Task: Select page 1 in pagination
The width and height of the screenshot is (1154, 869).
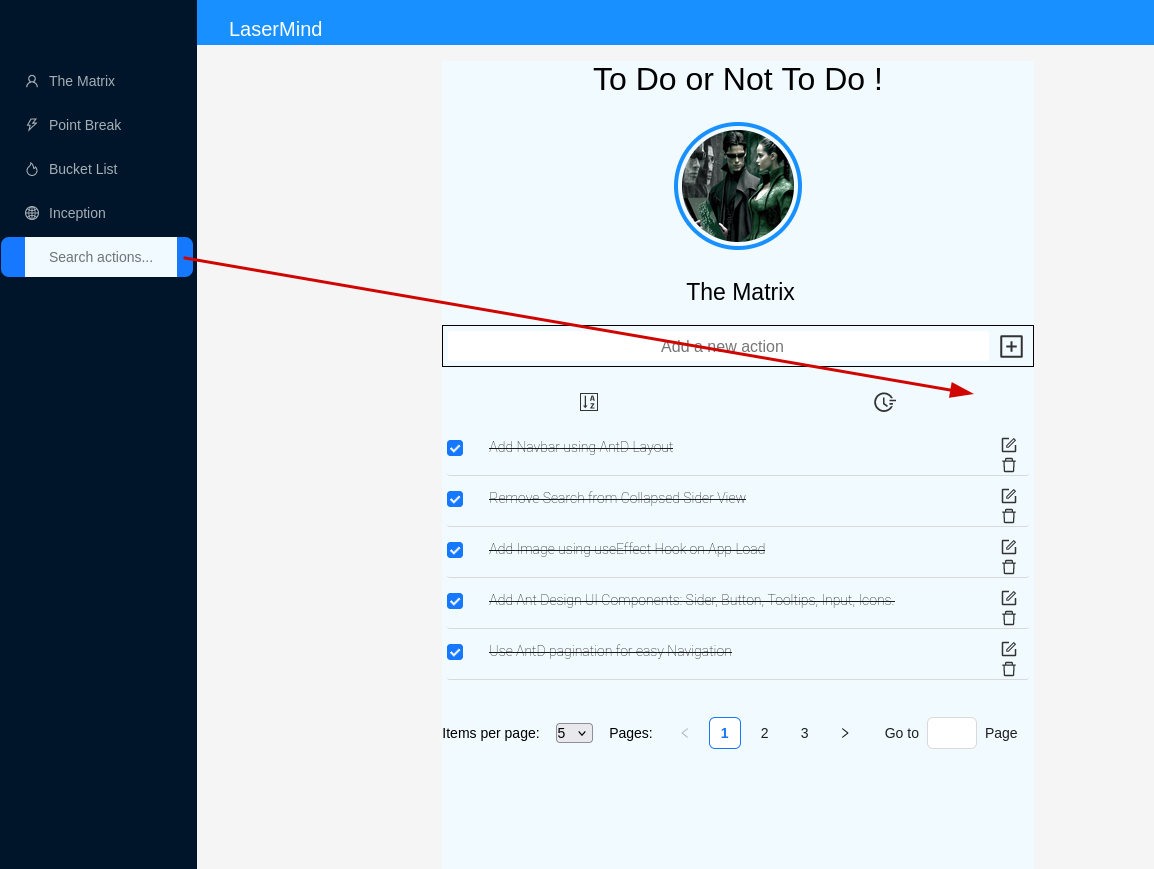Action: click(x=725, y=733)
